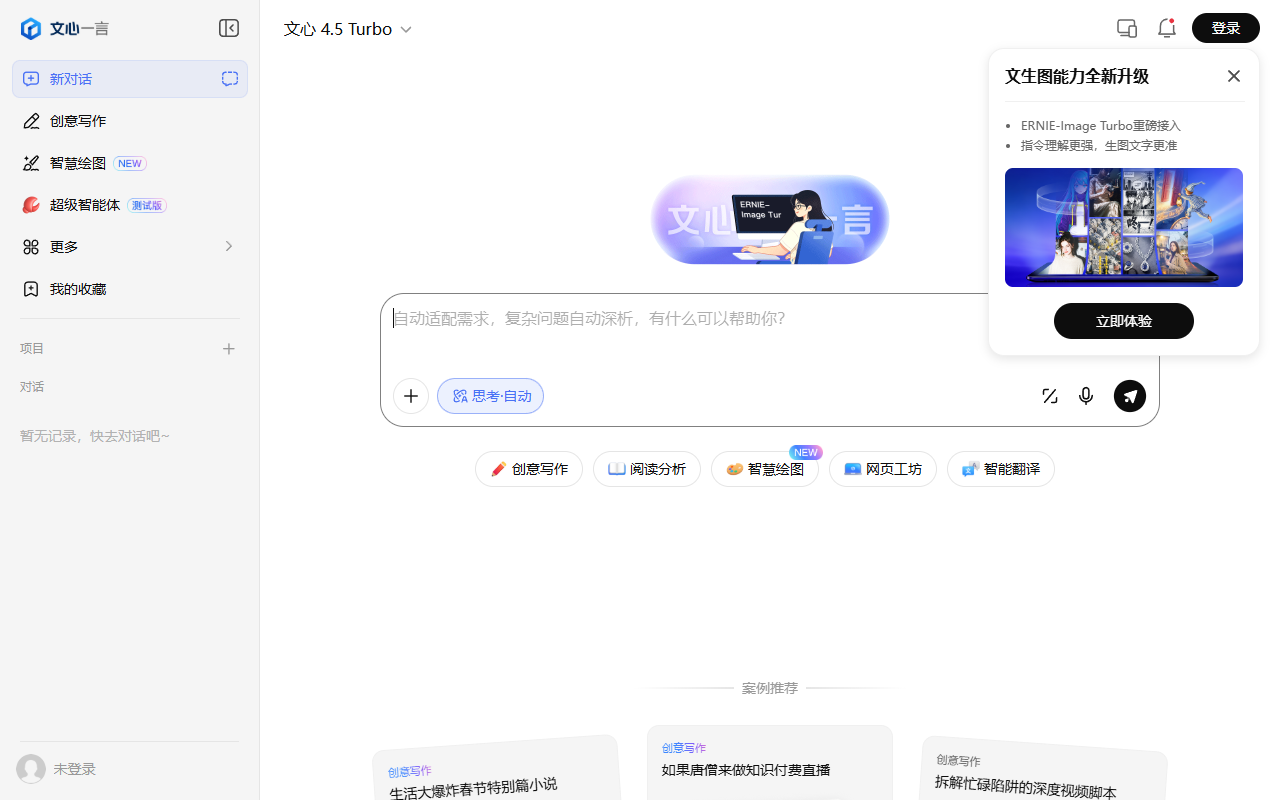The height and width of the screenshot is (800, 1280).
Task: Open 我的收藏 favorites
Action: coord(78,288)
